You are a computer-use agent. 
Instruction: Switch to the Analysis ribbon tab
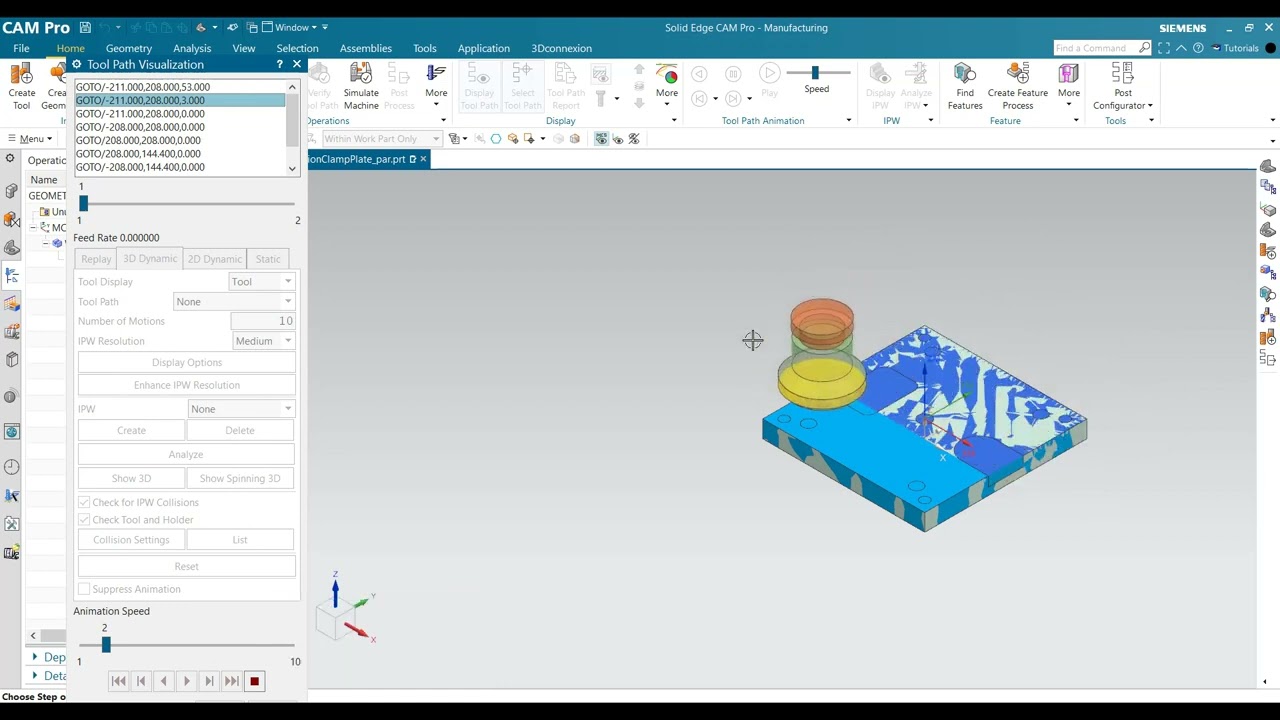click(192, 48)
